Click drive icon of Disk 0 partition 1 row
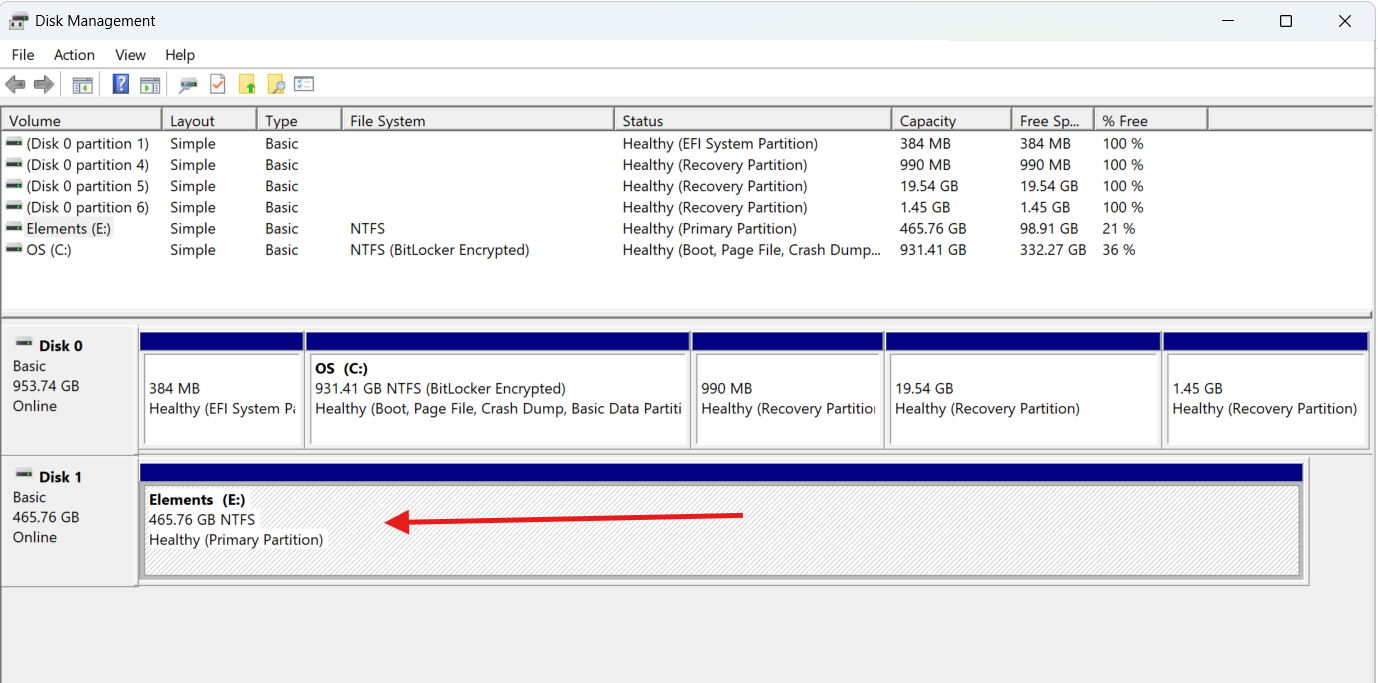1378x683 pixels. click(x=14, y=143)
